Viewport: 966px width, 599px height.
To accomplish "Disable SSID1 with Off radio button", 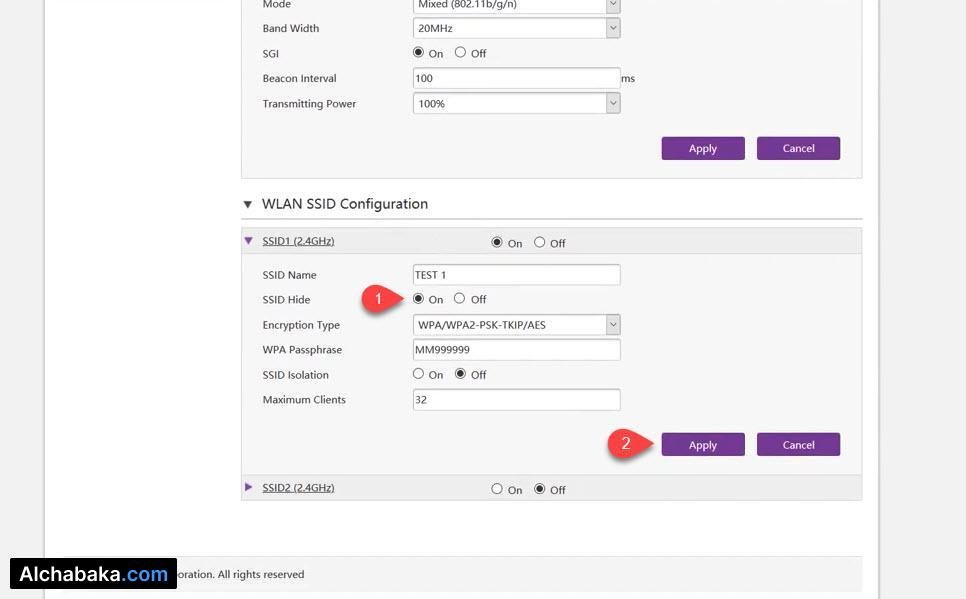I will coord(540,242).
